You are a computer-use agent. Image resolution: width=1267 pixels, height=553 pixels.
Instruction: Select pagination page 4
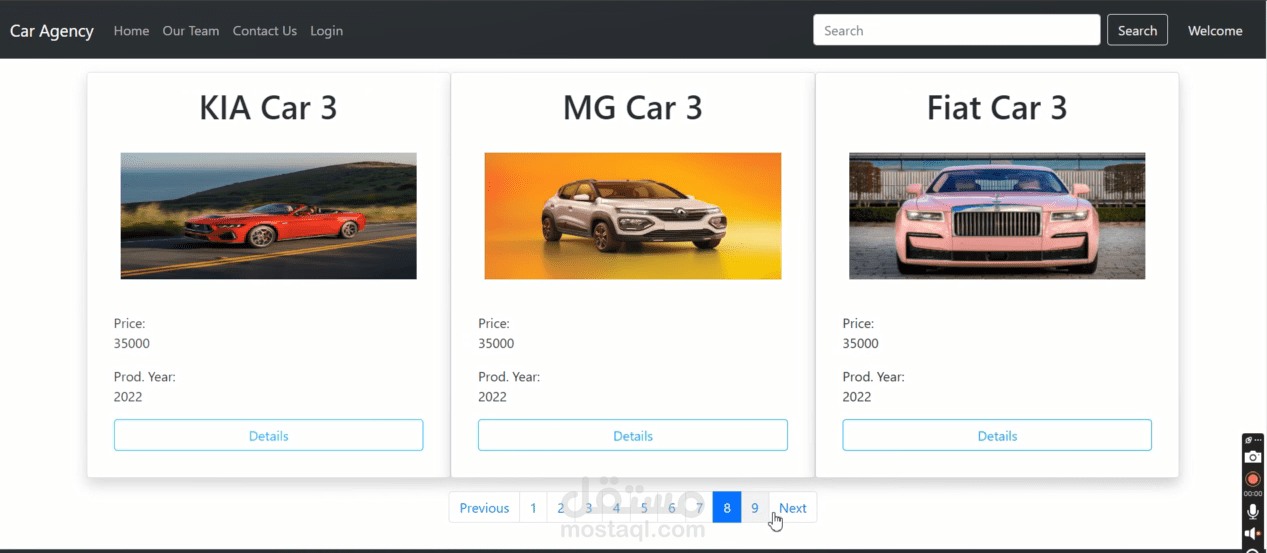616,507
